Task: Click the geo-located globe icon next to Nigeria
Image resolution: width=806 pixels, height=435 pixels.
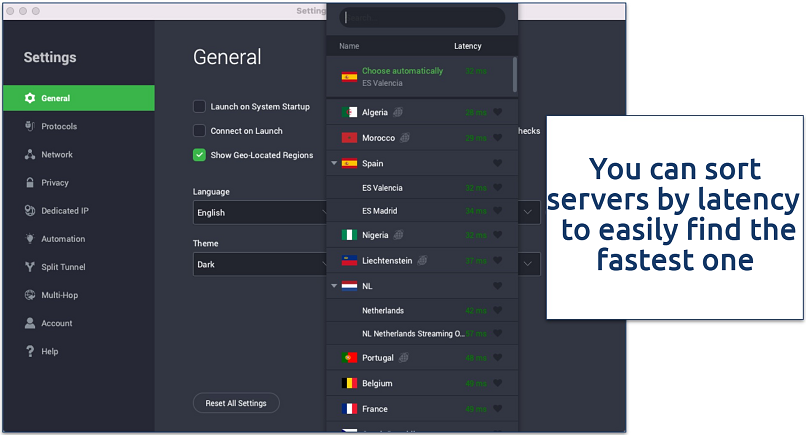Action: [398, 235]
